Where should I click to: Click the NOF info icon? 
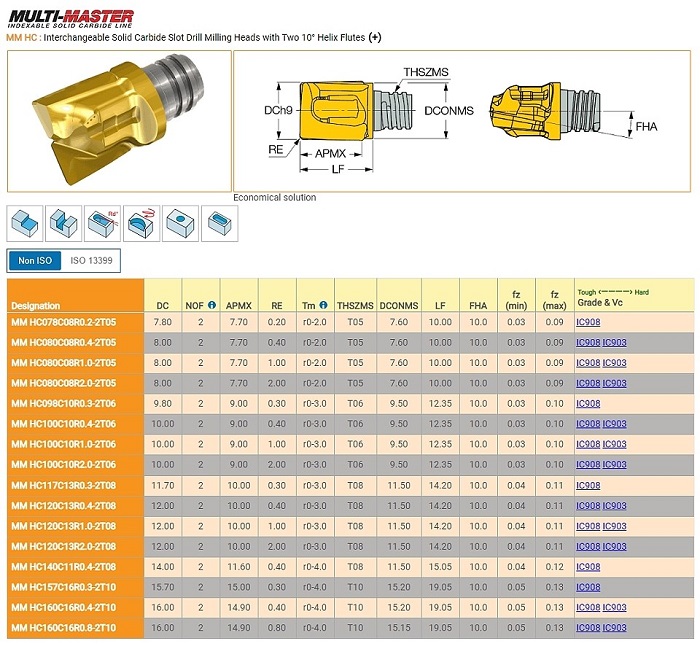tap(212, 305)
